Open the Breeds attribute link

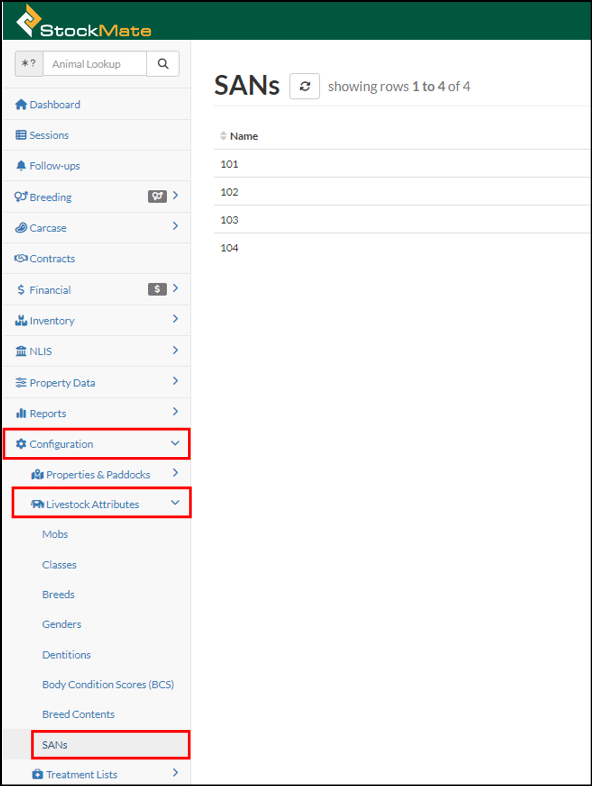(58, 595)
